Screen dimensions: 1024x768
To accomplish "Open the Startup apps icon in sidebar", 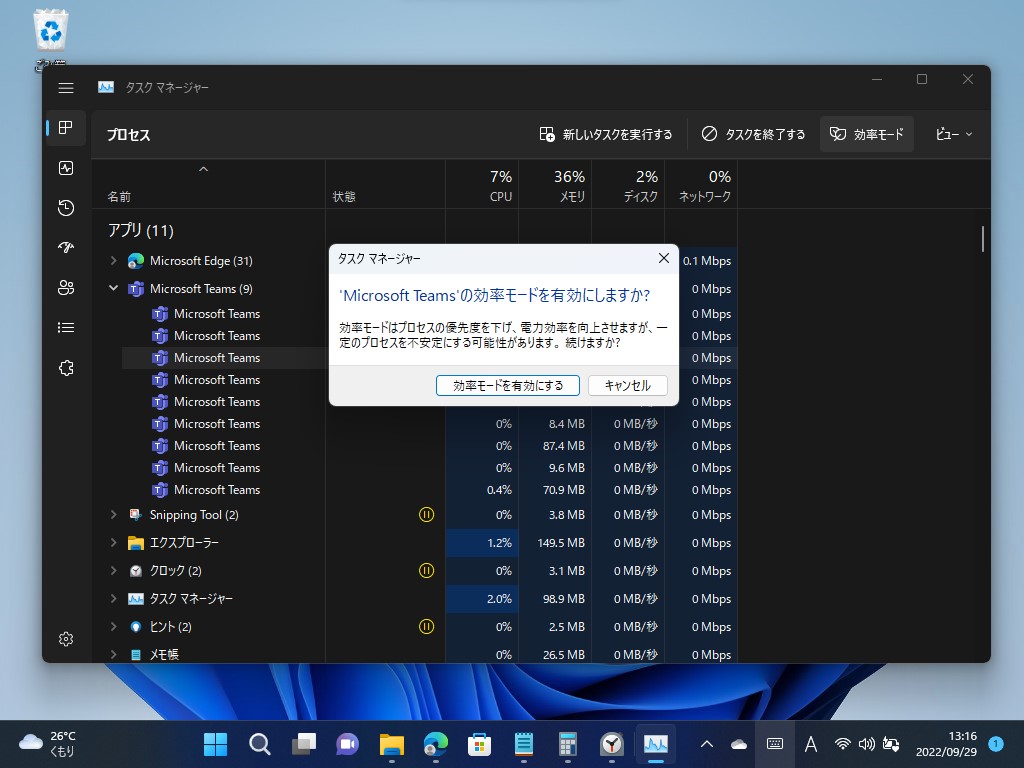I will click(x=66, y=248).
